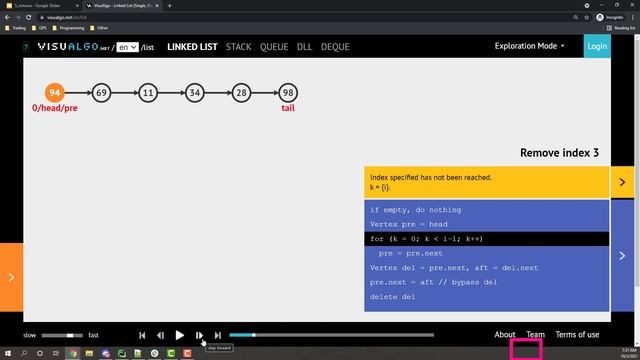Expand the orange actions panel
Image resolution: width=640 pixels, height=360 pixels.
pos(11,278)
